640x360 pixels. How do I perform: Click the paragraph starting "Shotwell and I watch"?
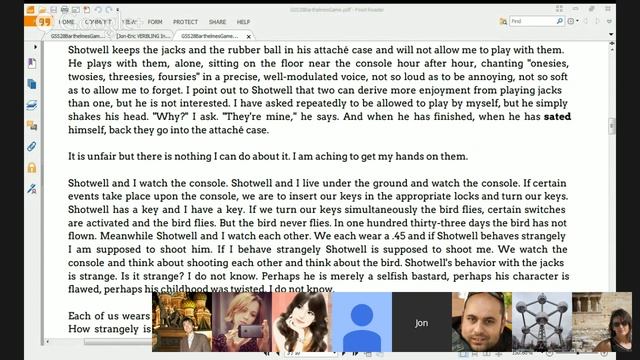[x=318, y=236]
